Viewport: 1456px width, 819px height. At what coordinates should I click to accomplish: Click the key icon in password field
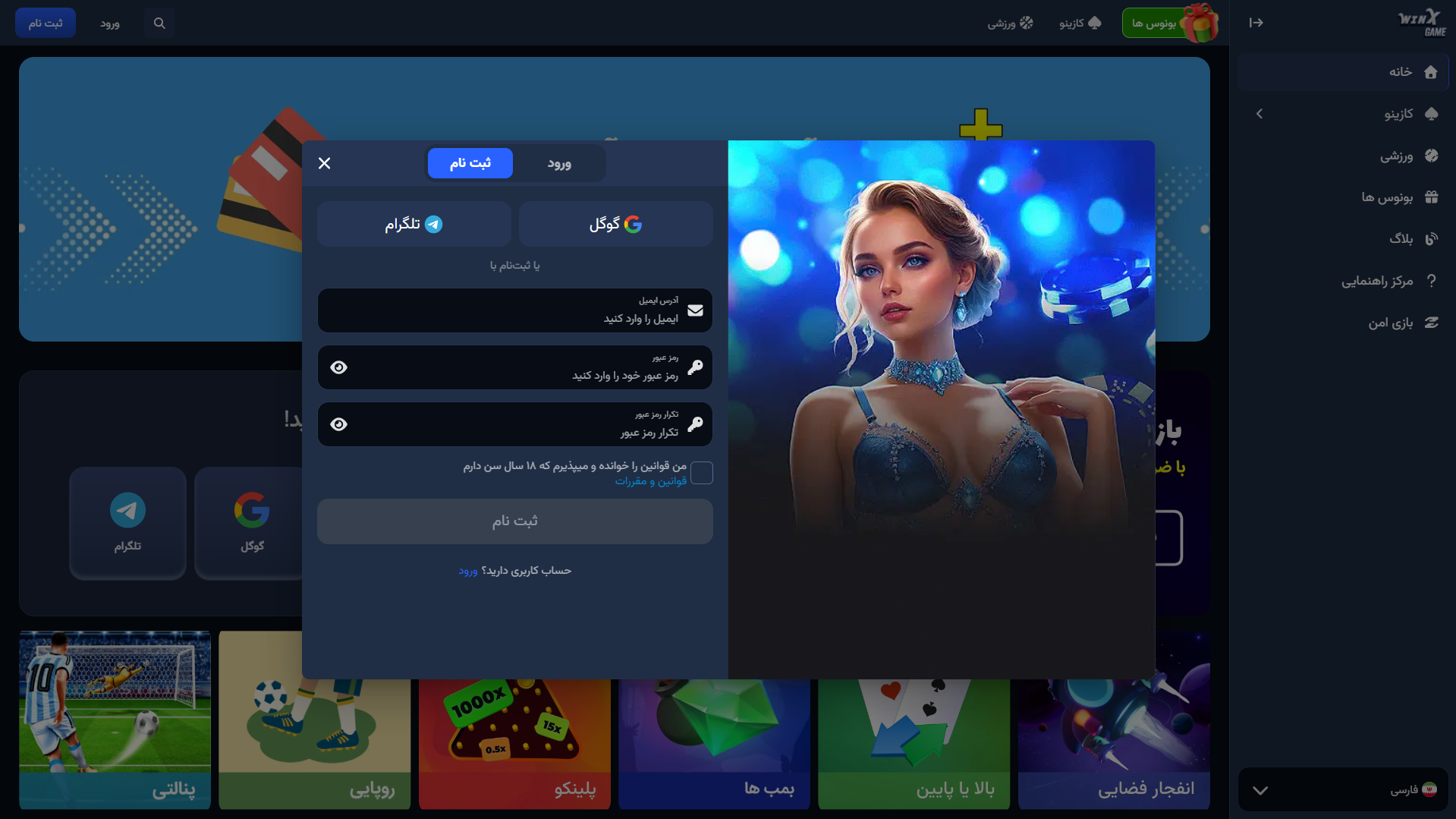click(695, 367)
